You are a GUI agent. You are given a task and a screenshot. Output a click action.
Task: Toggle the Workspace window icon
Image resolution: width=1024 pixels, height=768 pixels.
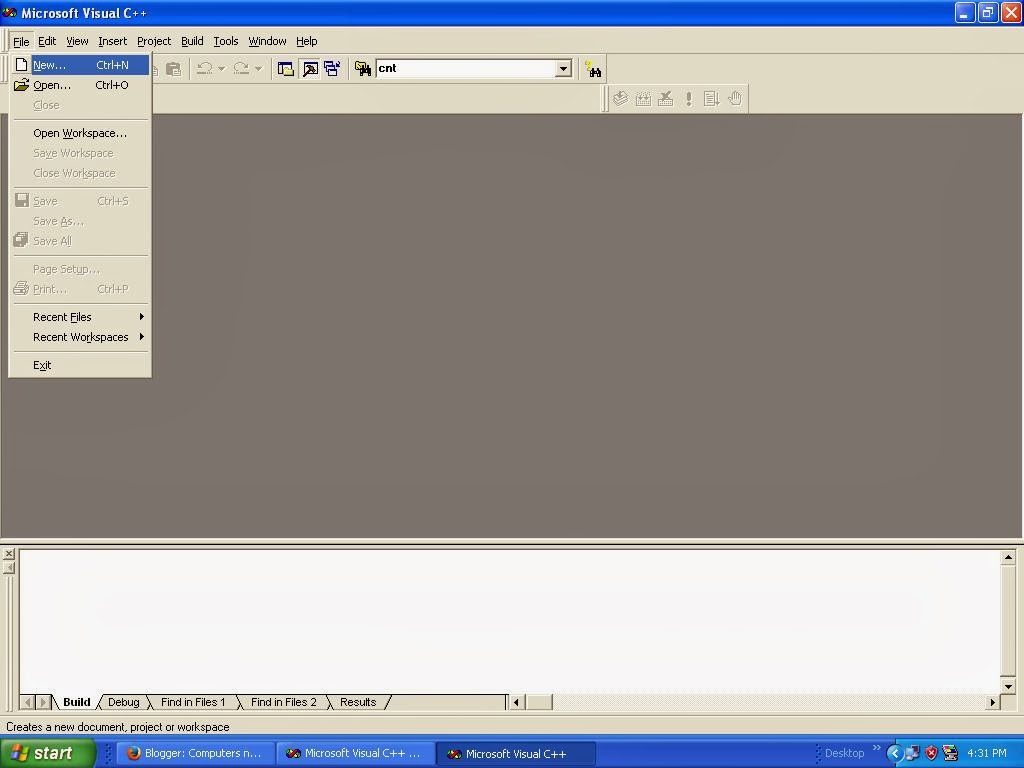click(285, 69)
